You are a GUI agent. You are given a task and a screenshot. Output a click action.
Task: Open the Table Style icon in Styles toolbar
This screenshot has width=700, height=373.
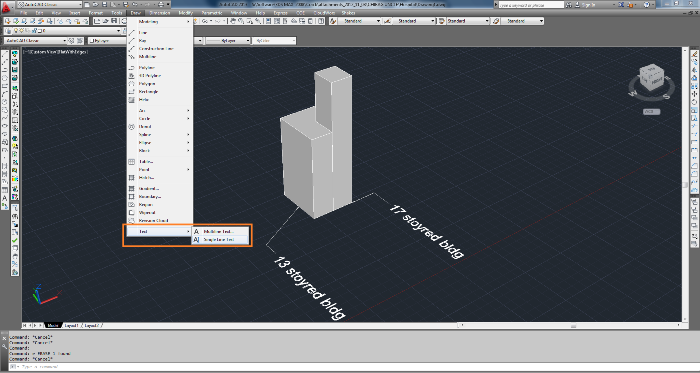pos(441,21)
